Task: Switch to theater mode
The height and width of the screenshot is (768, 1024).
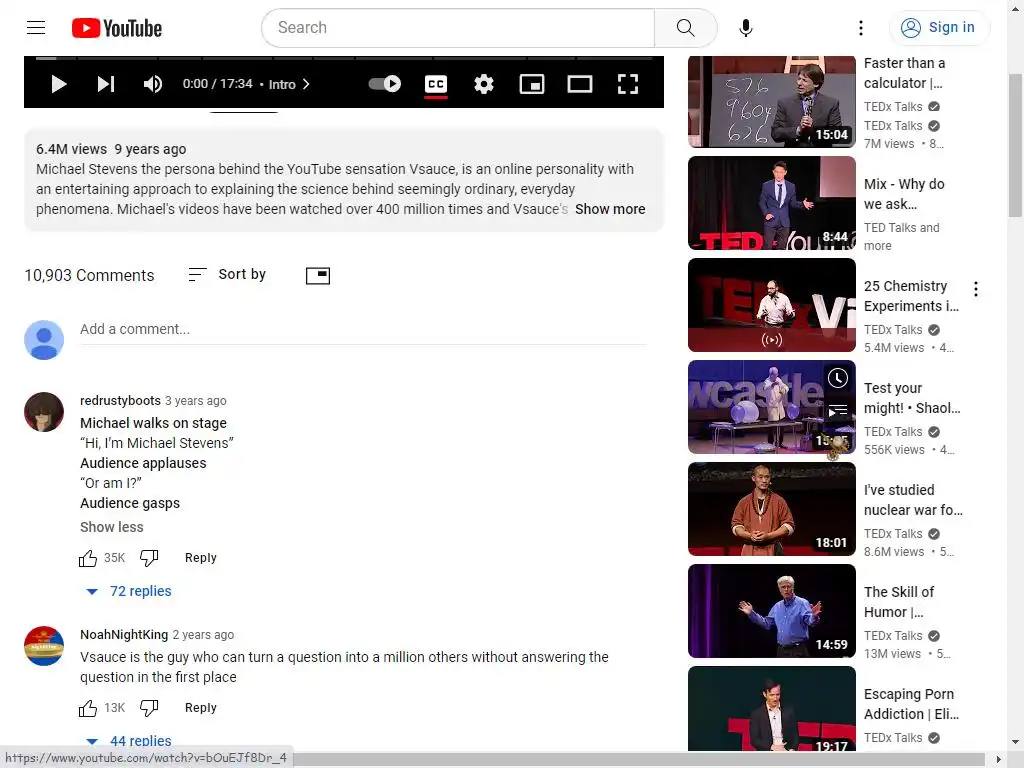Action: [x=580, y=84]
